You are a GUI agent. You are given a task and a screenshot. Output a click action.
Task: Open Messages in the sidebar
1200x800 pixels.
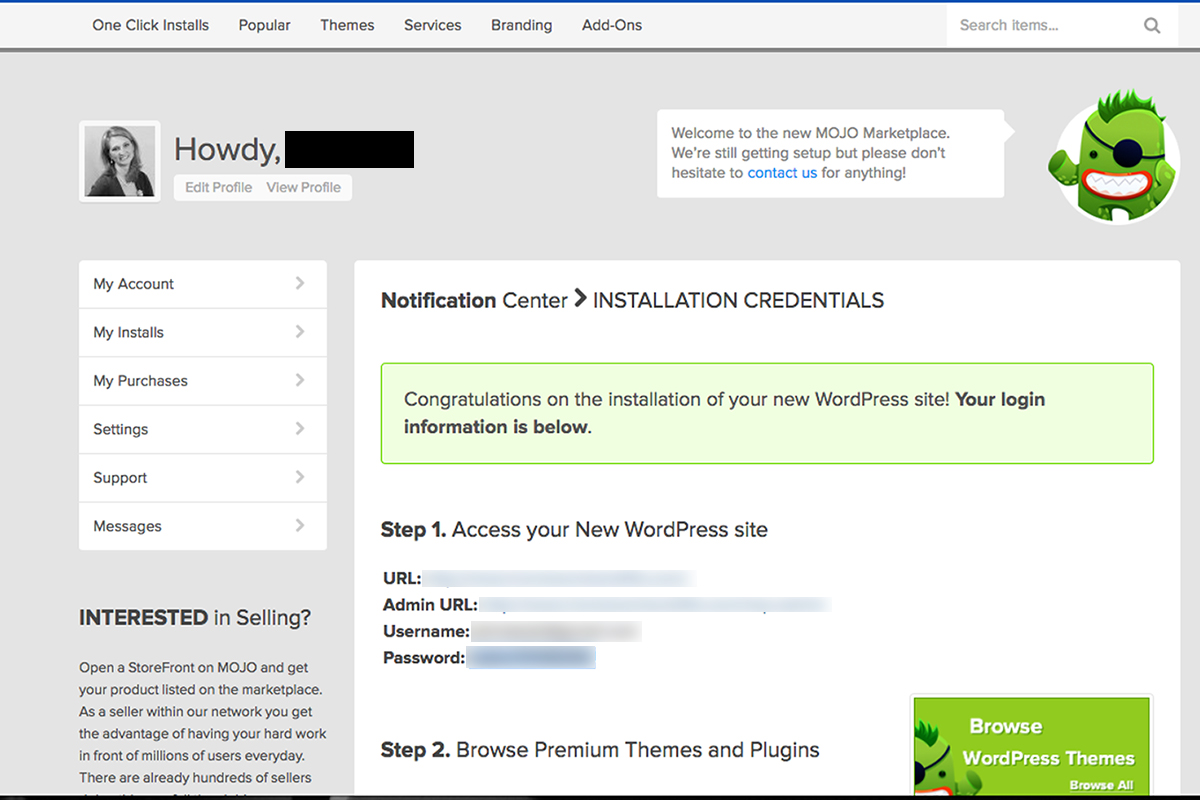[x=203, y=526]
